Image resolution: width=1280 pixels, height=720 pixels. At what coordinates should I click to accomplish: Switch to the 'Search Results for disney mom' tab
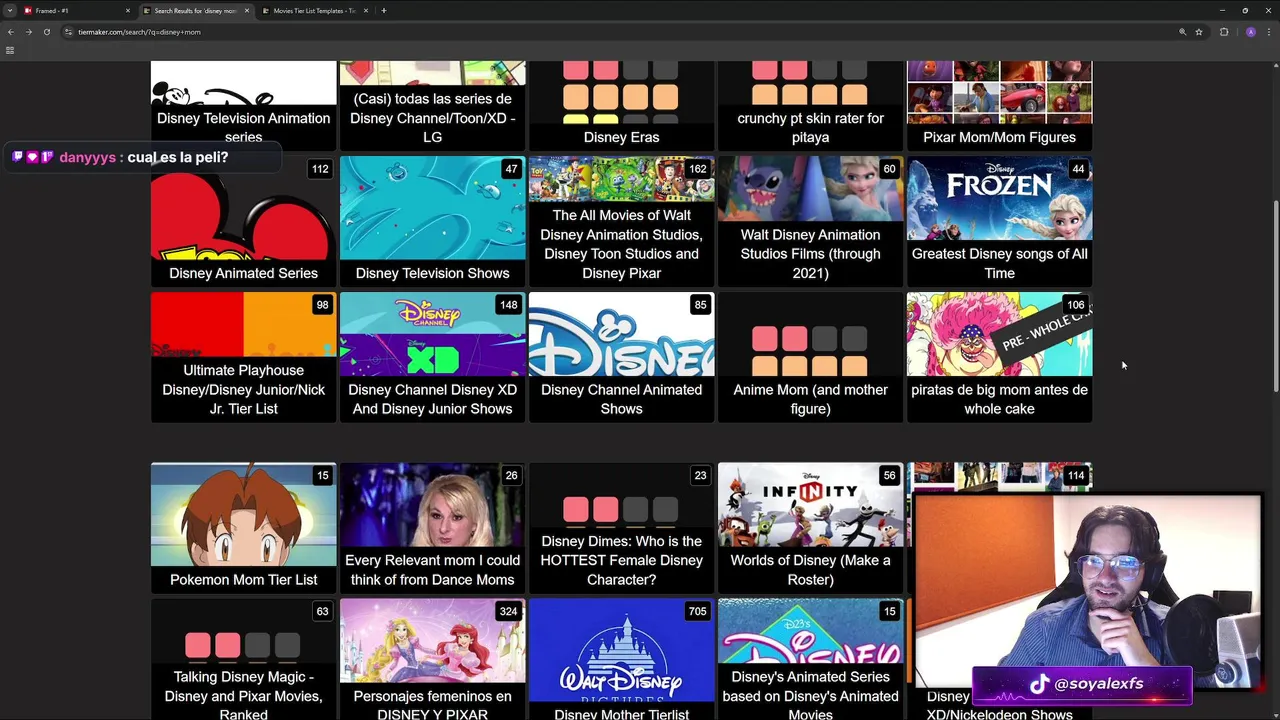click(196, 11)
